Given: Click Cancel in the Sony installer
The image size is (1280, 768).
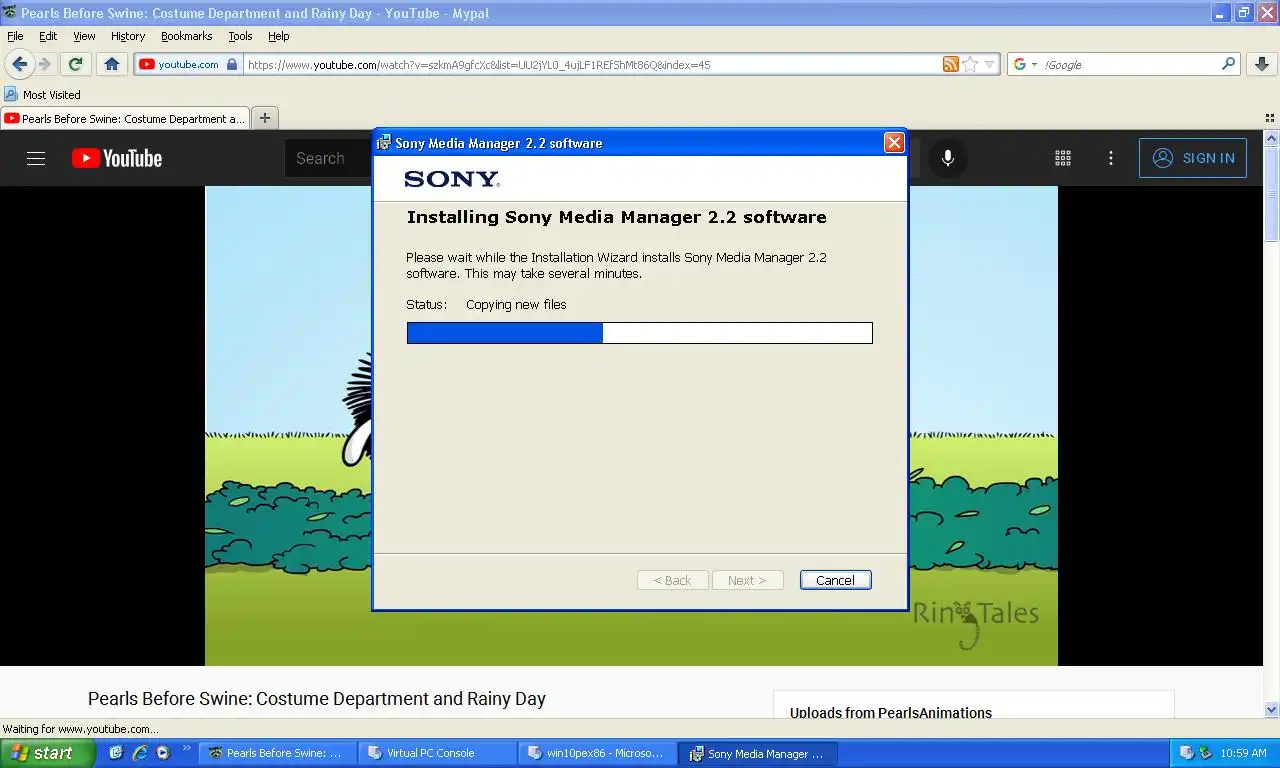Looking at the screenshot, I should point(835,580).
